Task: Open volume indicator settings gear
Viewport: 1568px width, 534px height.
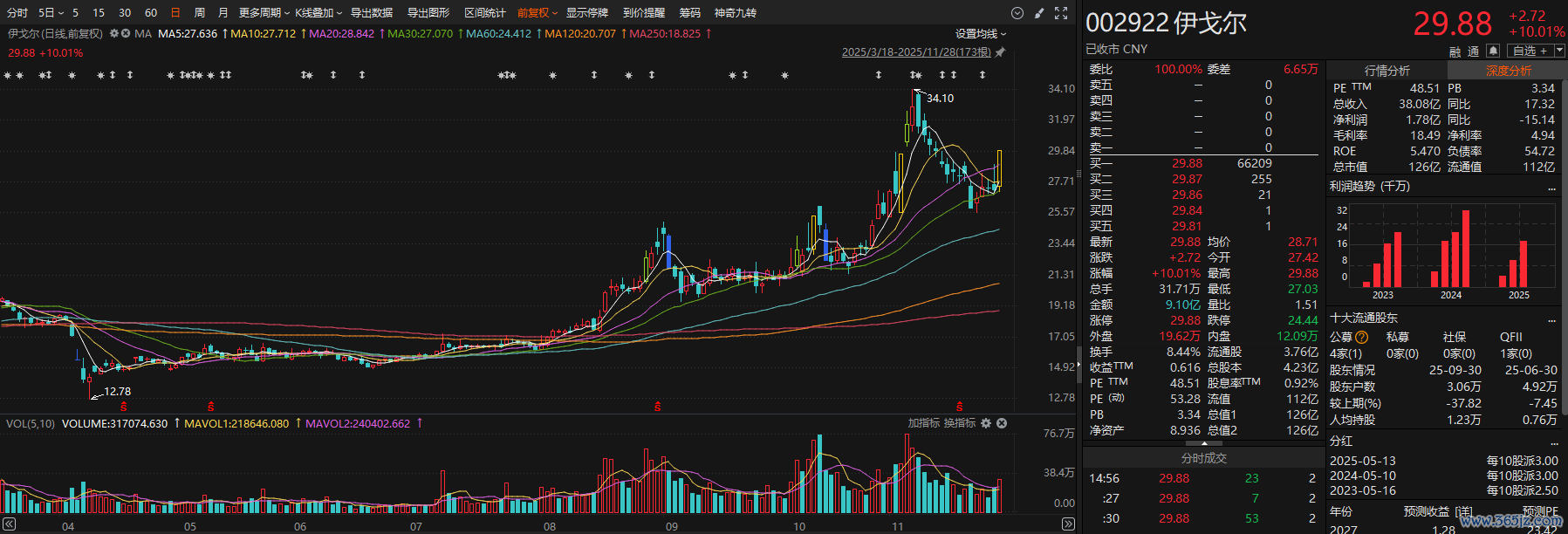Action: pos(986,423)
